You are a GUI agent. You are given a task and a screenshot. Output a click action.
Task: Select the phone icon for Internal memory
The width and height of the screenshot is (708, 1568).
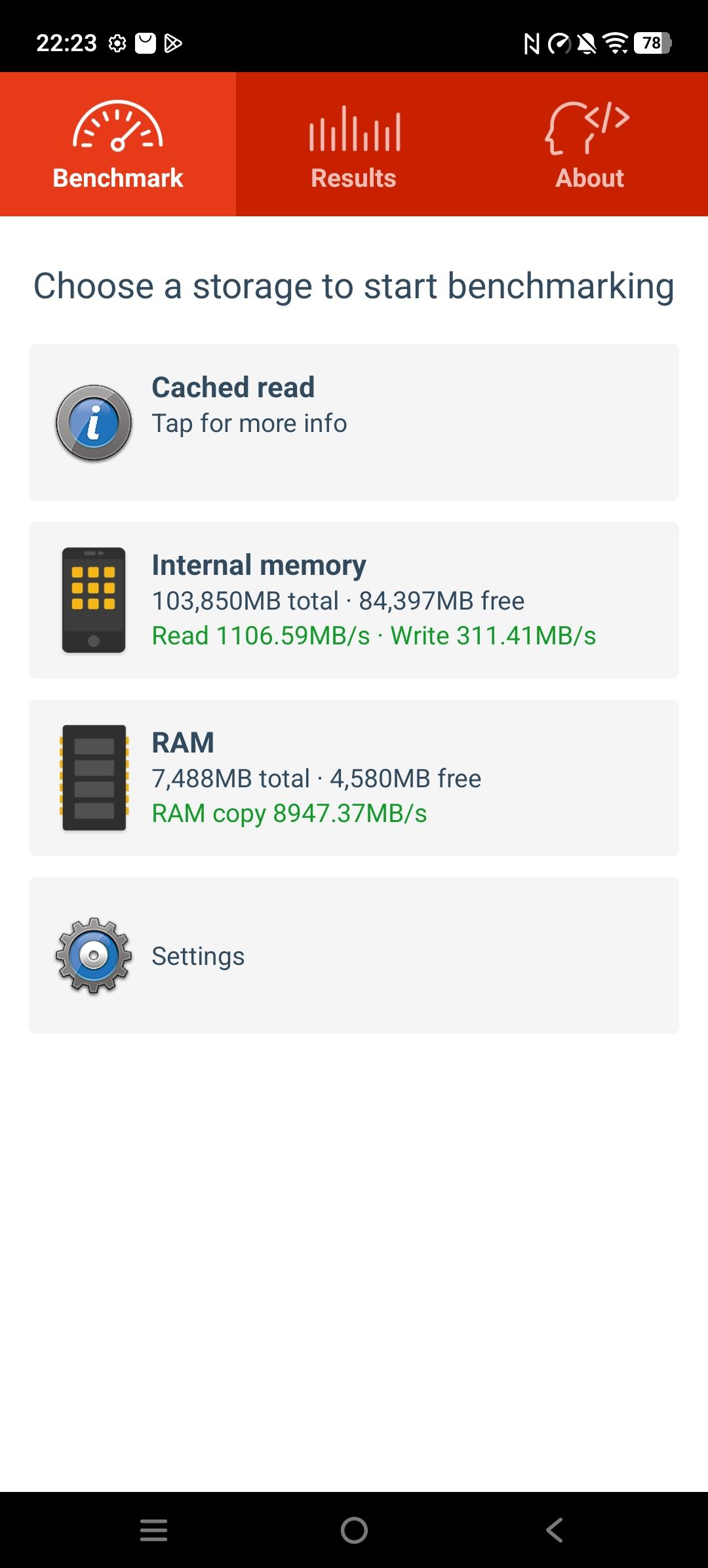[x=94, y=600]
